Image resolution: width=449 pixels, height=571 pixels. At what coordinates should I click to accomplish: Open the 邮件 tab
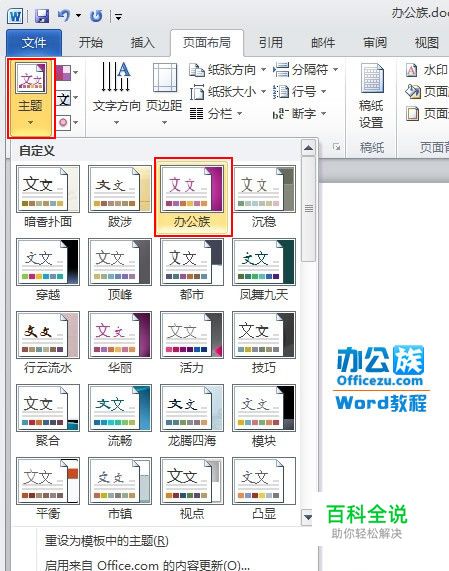[323, 43]
